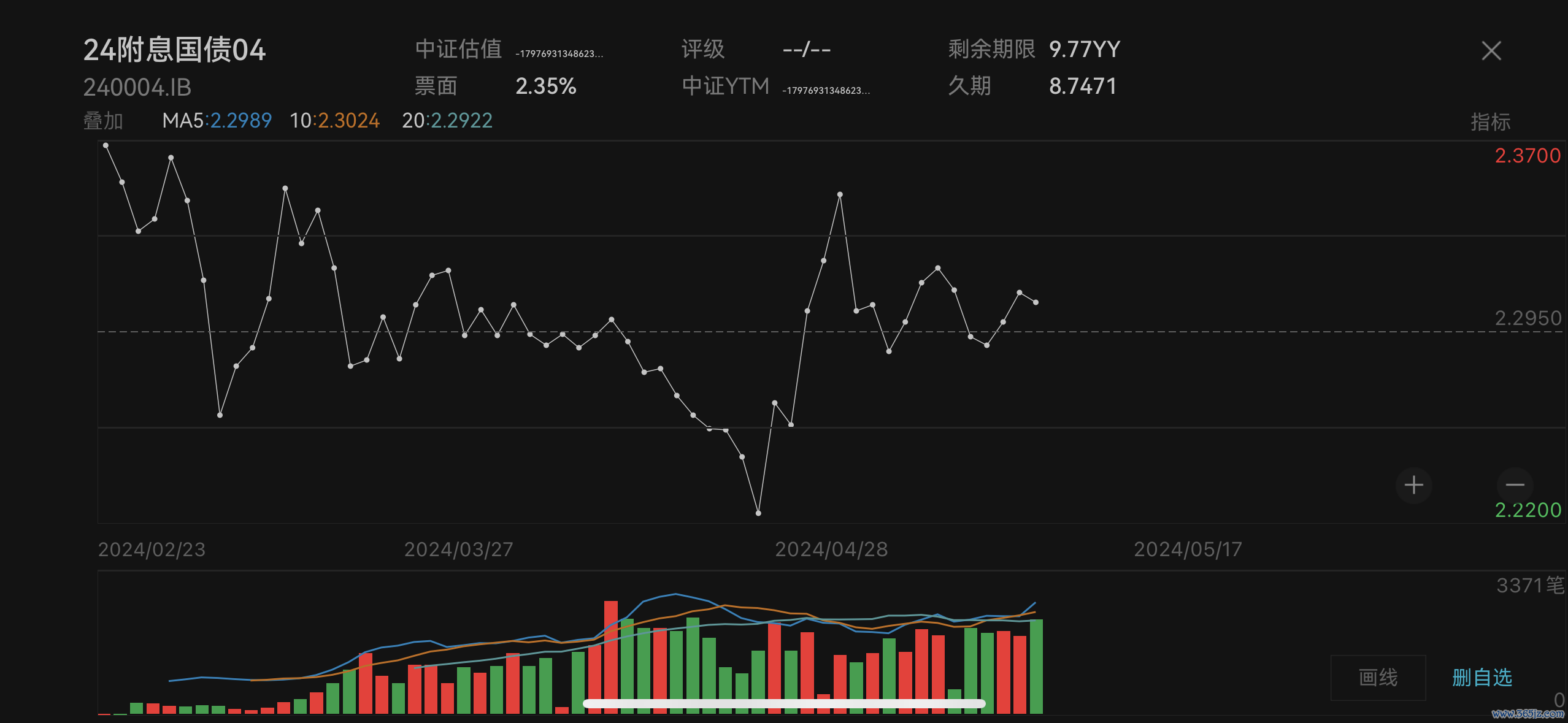Click the 2024/04/28 date label on the axis
1568x723 pixels.
(831, 549)
